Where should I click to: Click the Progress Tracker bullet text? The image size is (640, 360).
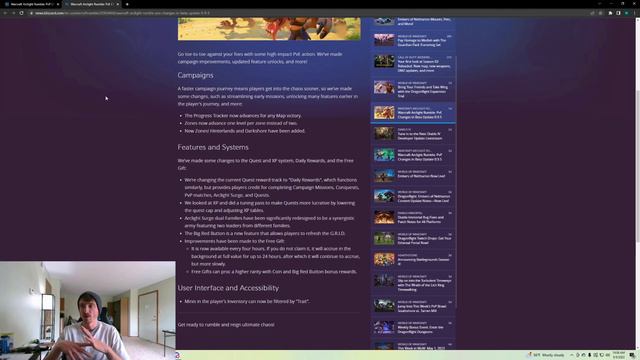(243, 116)
